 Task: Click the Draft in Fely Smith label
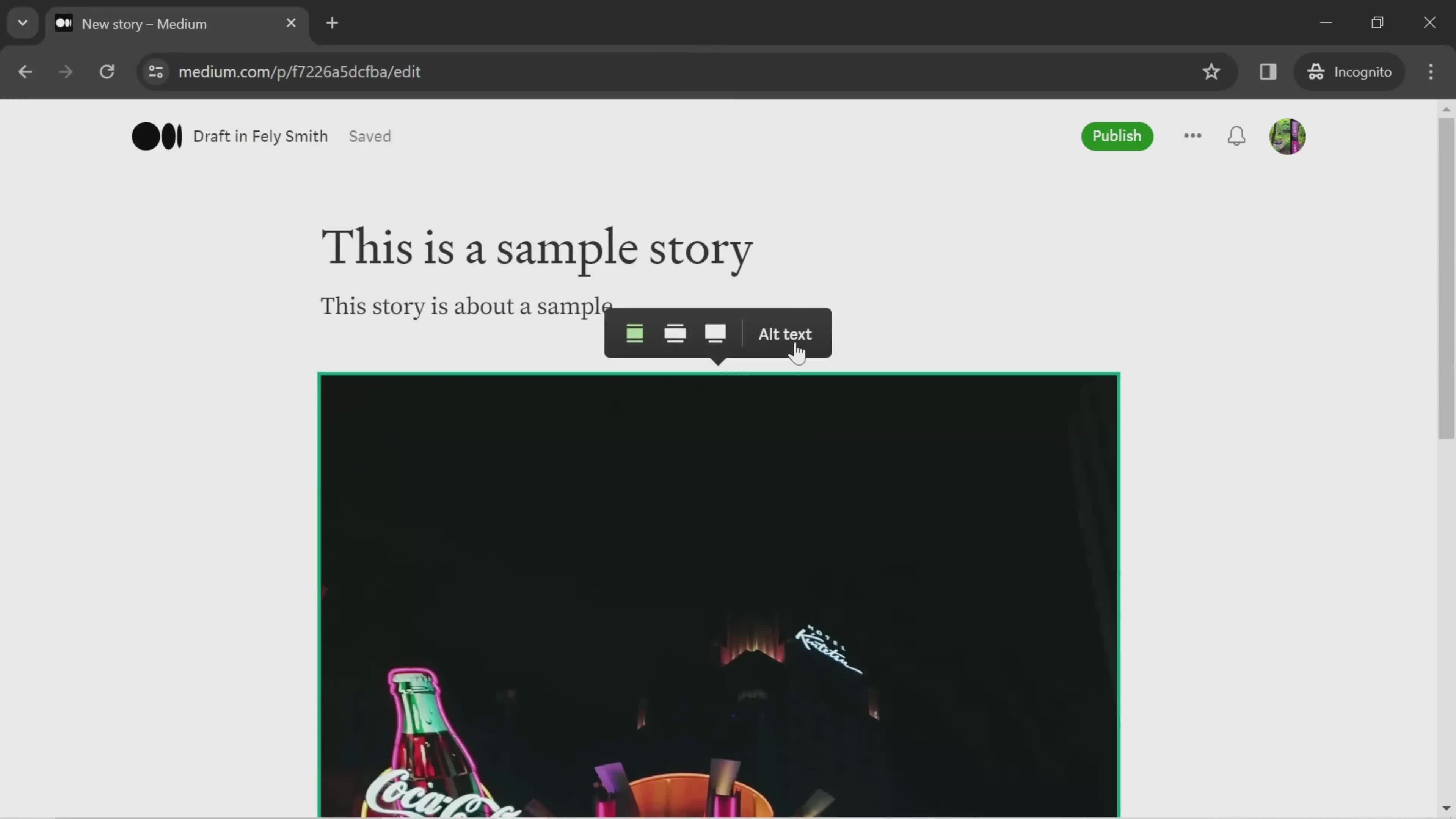click(x=261, y=137)
